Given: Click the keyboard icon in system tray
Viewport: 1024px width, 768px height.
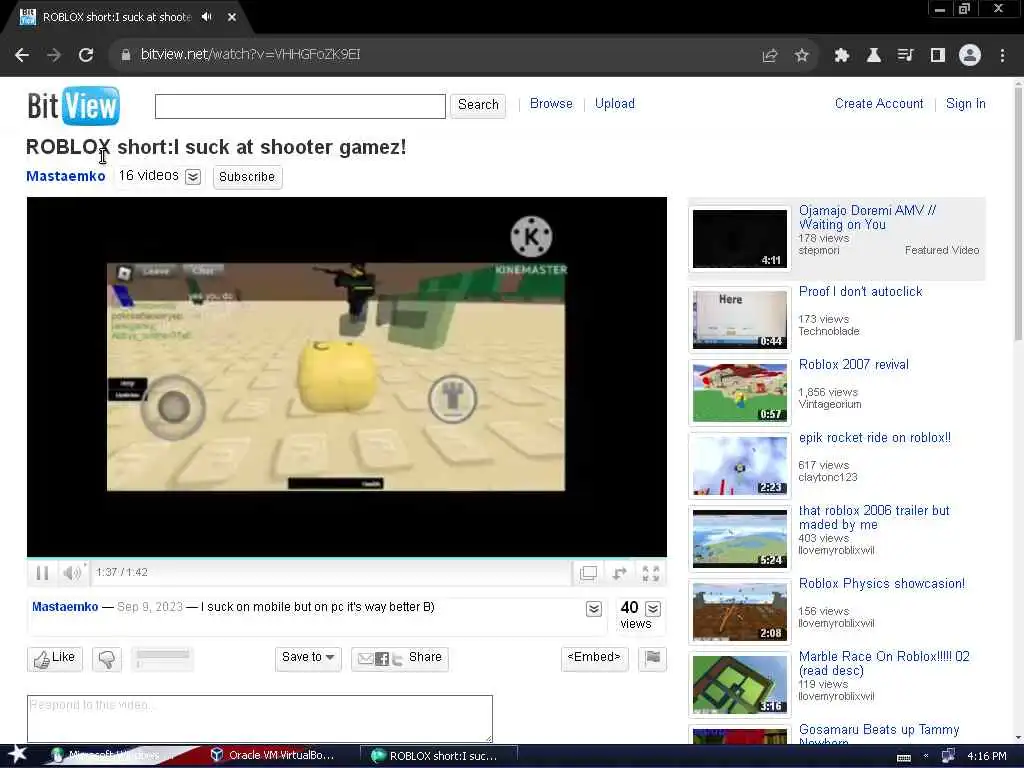Looking at the screenshot, I should point(904,757).
